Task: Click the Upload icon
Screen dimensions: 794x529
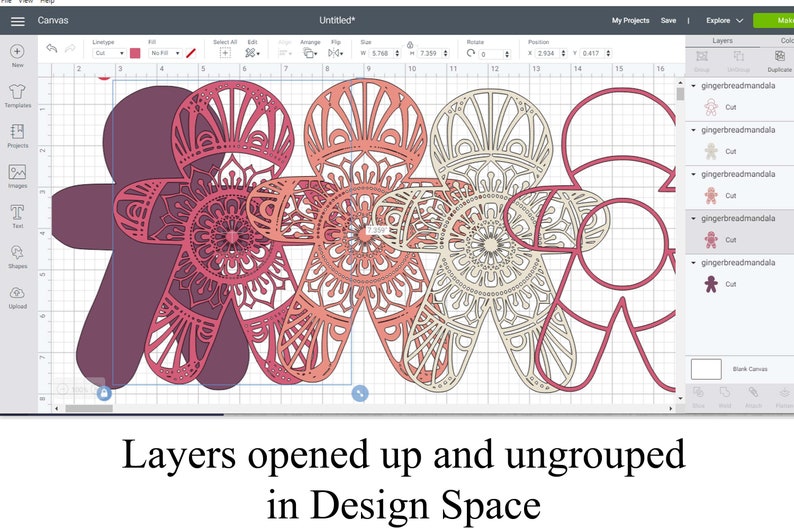Action: click(x=17, y=293)
